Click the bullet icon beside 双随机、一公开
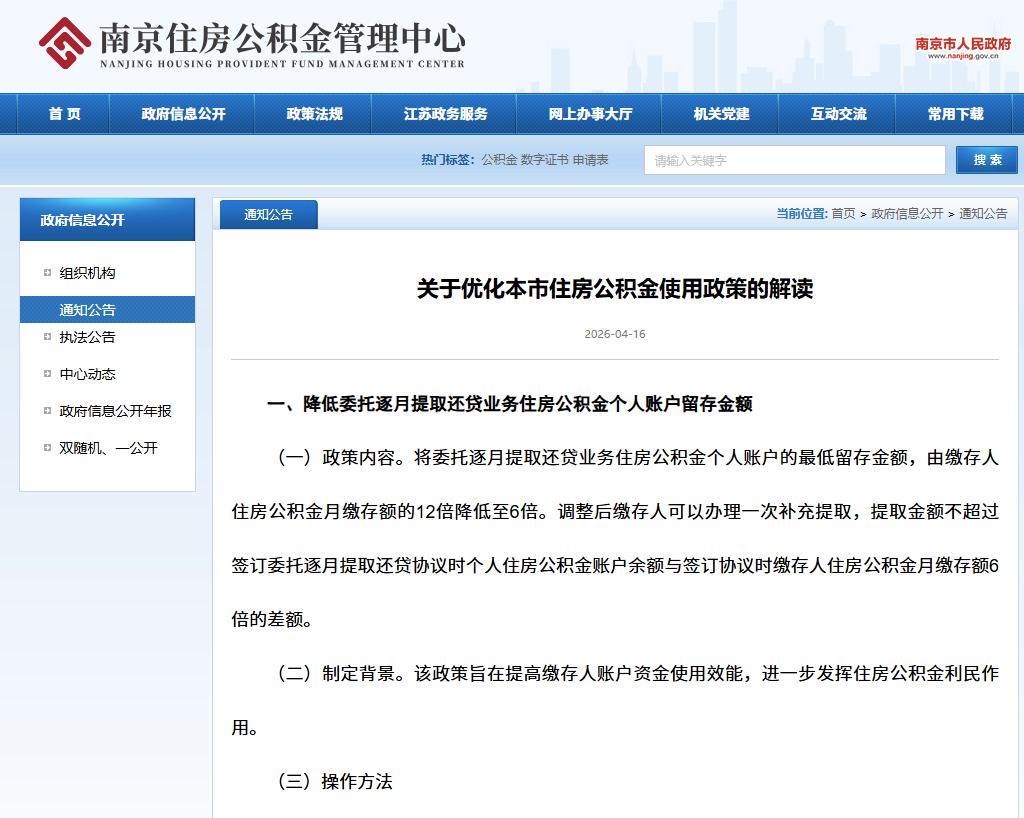Screen dimensions: 1024x818 click(47, 447)
